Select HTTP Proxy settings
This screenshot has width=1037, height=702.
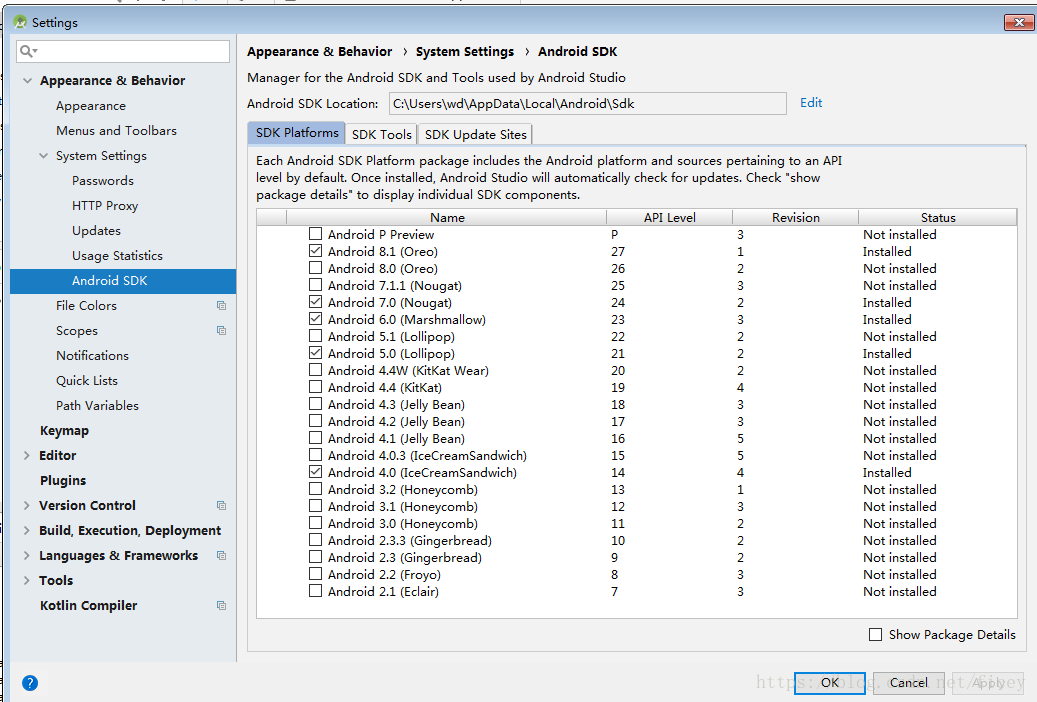coord(105,206)
